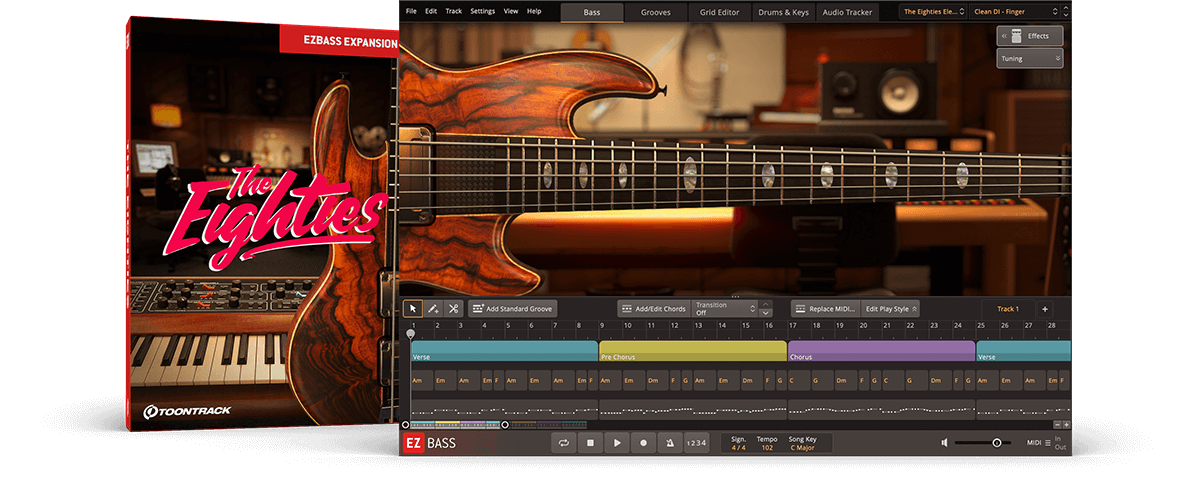Select the first Verse song part

(504, 350)
